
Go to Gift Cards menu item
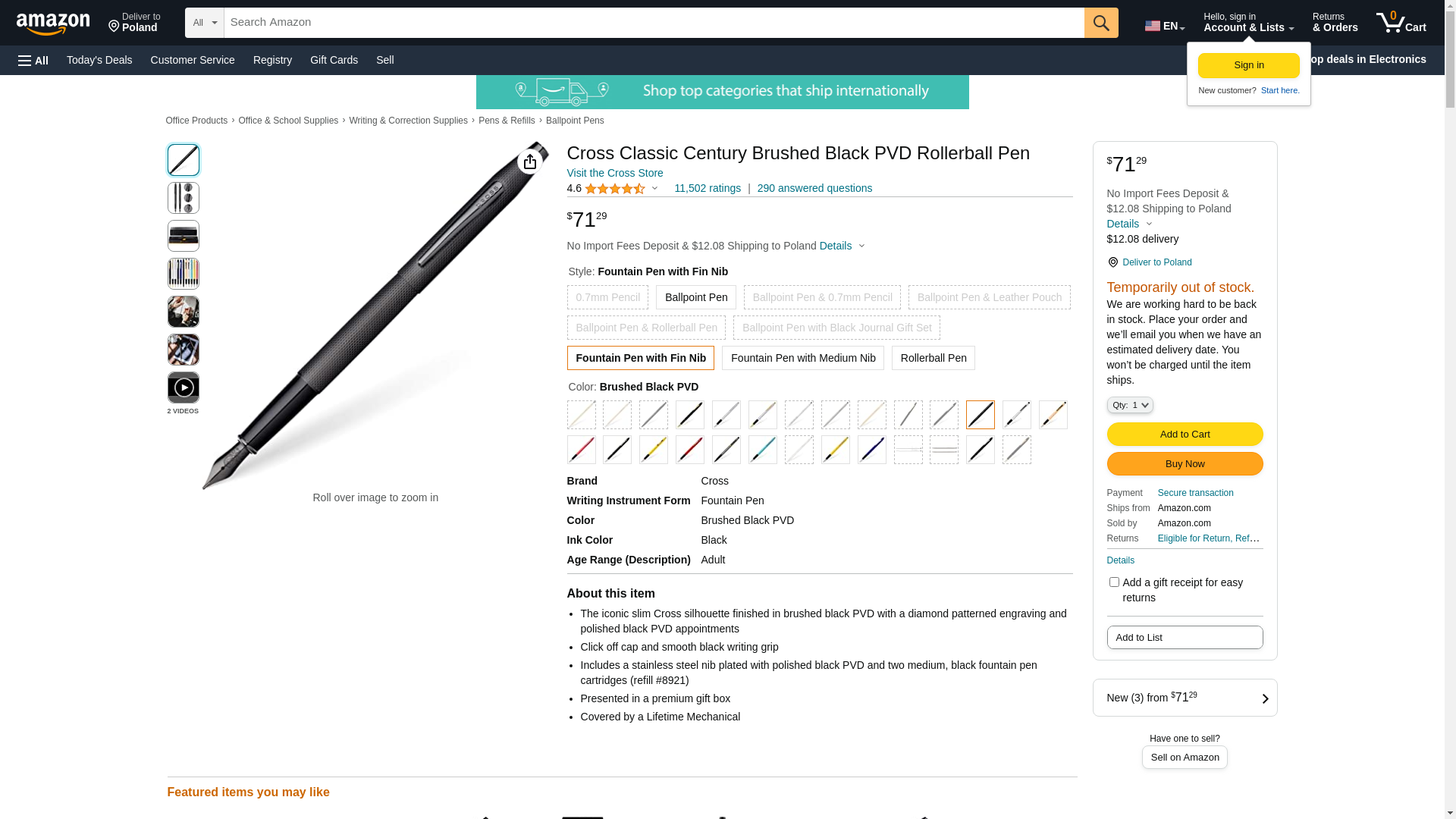tap(334, 60)
